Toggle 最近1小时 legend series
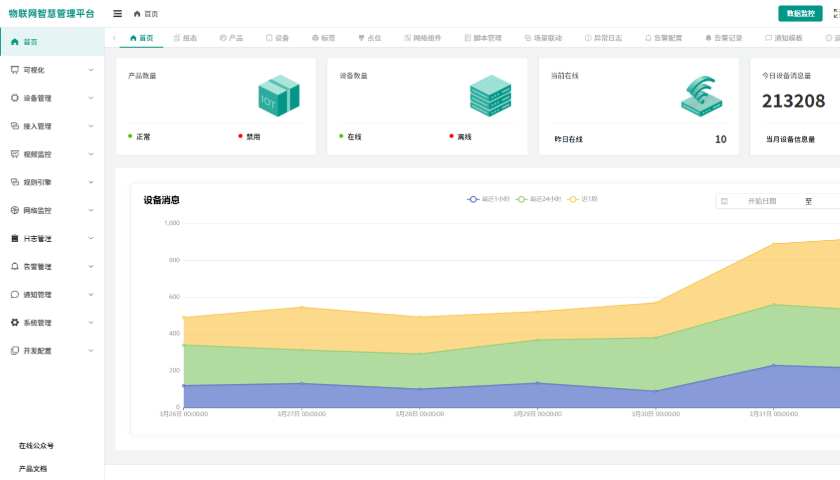 coord(488,199)
